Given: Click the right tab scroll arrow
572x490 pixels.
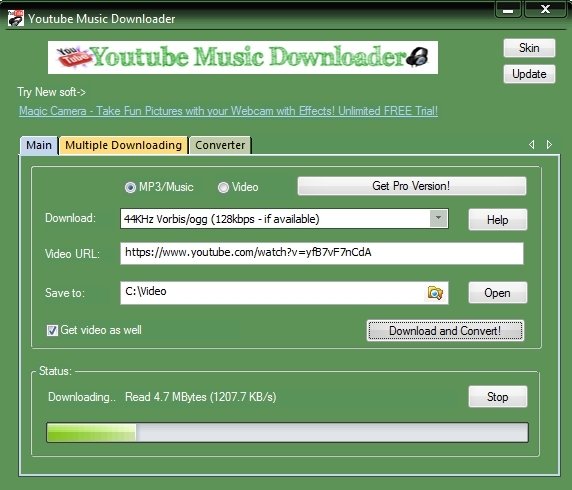Looking at the screenshot, I should [549, 145].
